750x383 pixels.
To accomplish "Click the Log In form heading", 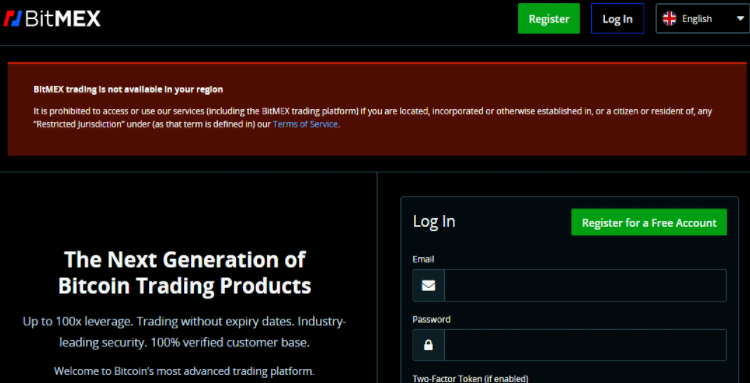I will (x=434, y=221).
